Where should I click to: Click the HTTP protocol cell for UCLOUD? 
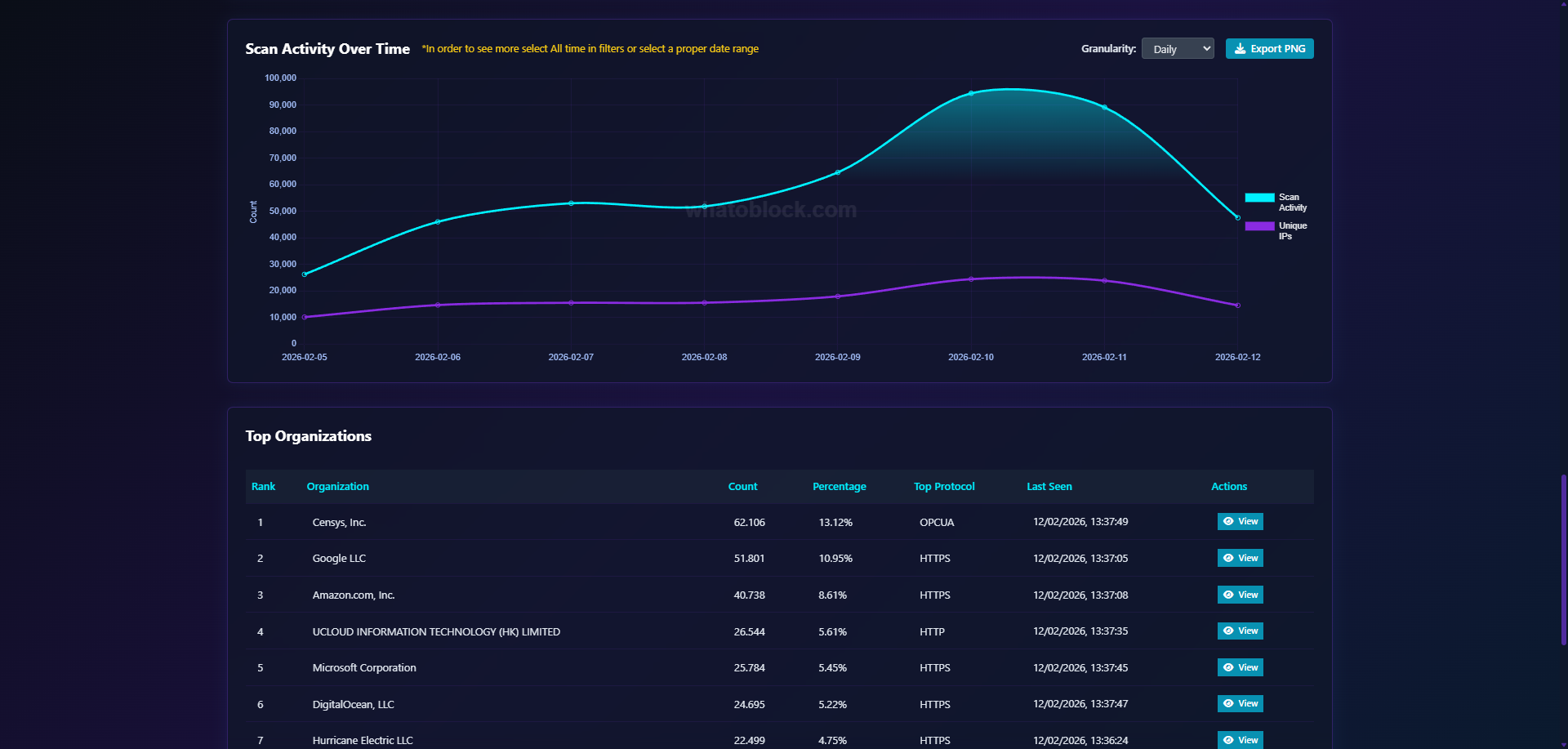[x=932, y=632]
